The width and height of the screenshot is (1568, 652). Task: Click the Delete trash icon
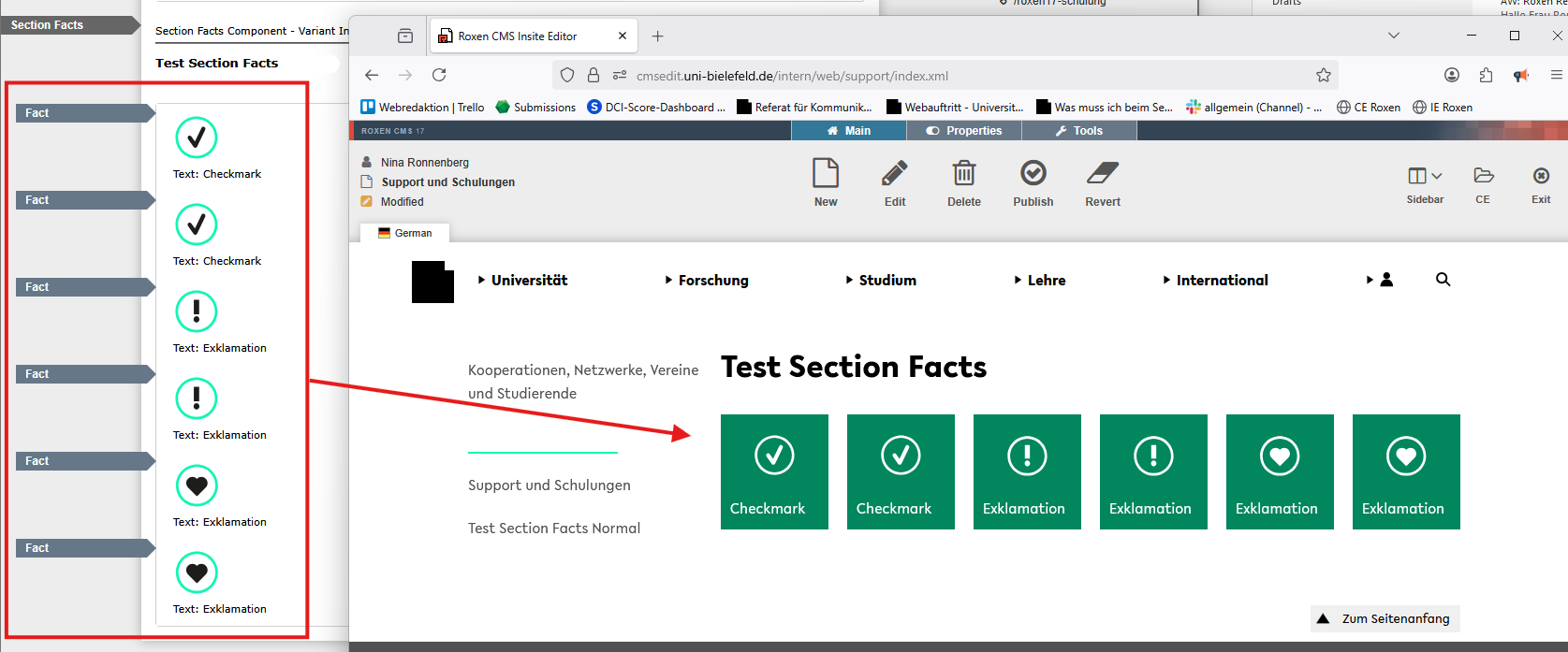coord(963,174)
